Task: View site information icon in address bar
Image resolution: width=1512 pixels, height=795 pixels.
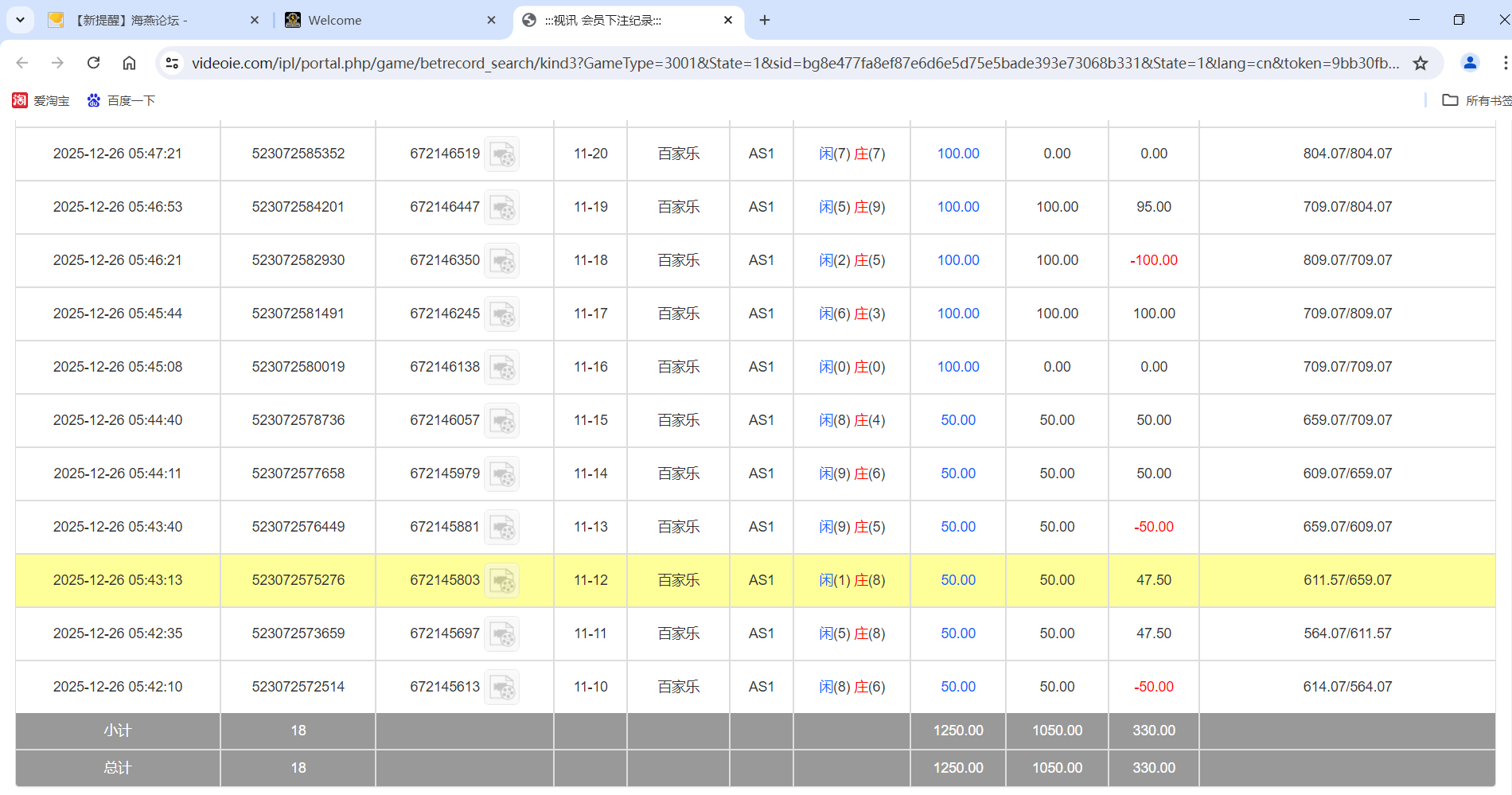Action: pyautogui.click(x=172, y=63)
